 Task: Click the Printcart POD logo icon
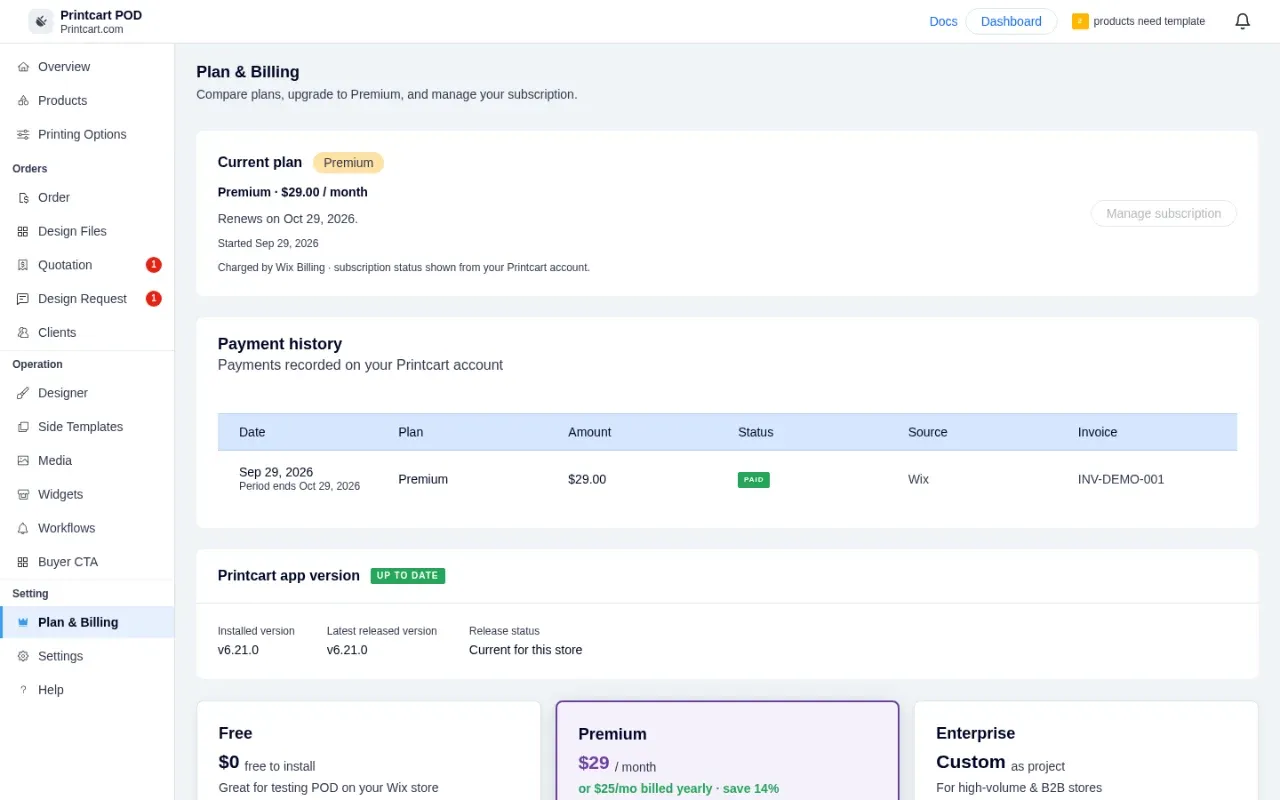41,21
